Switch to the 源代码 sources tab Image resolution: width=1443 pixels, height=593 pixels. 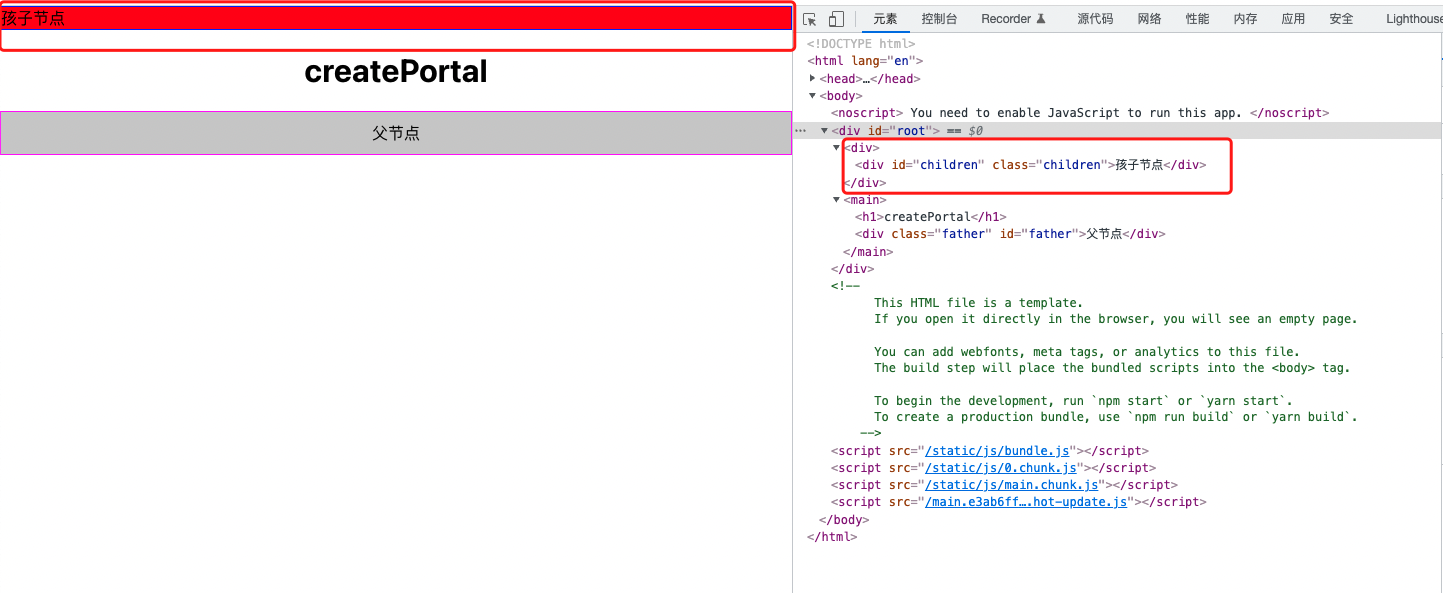[1096, 19]
